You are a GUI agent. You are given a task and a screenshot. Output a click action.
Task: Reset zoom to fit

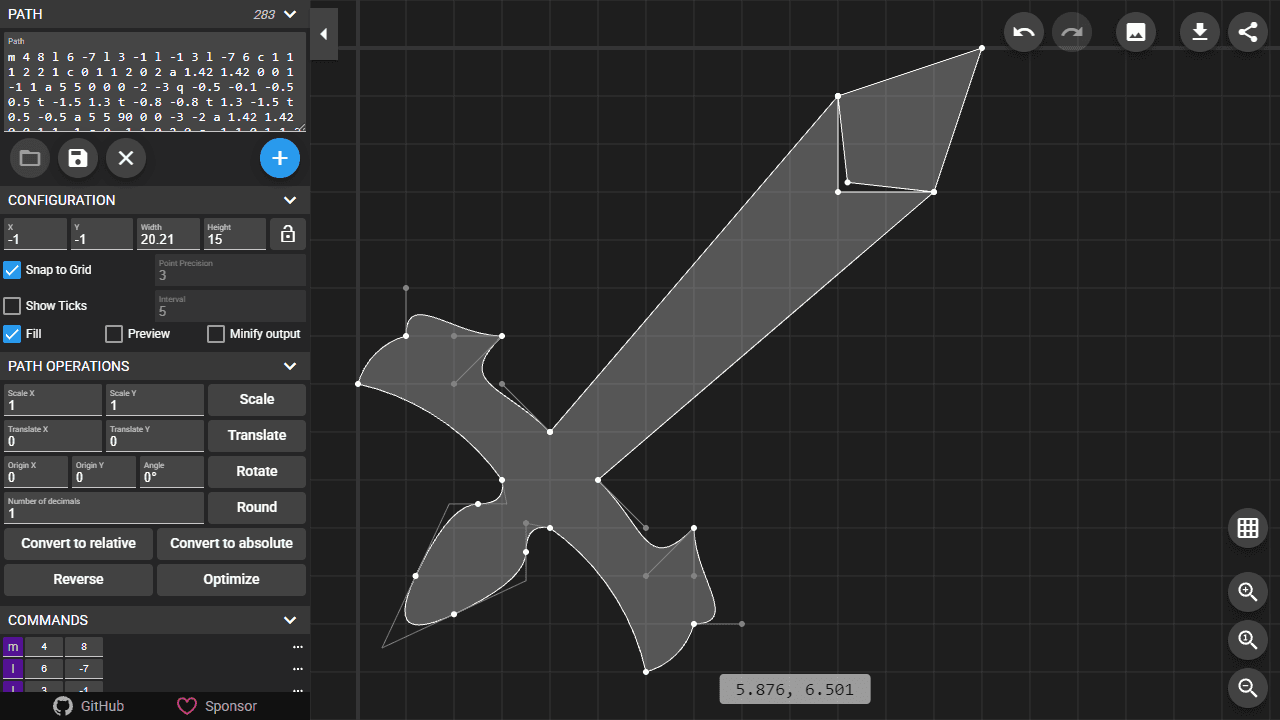(x=1248, y=640)
